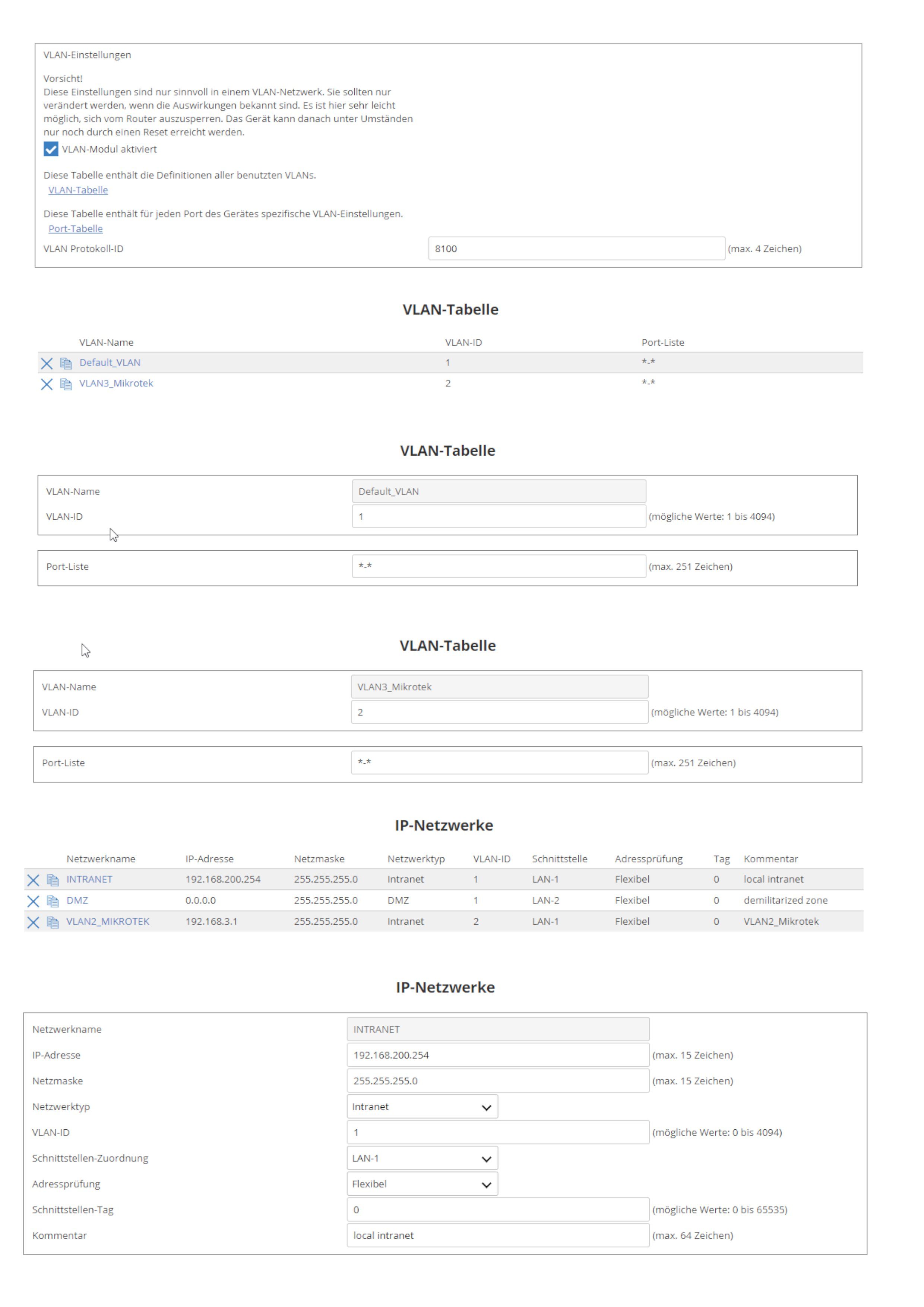Click the Netzmaske field with 255.255.255.0
Viewport: 924px width, 1307px height.
498,1080
